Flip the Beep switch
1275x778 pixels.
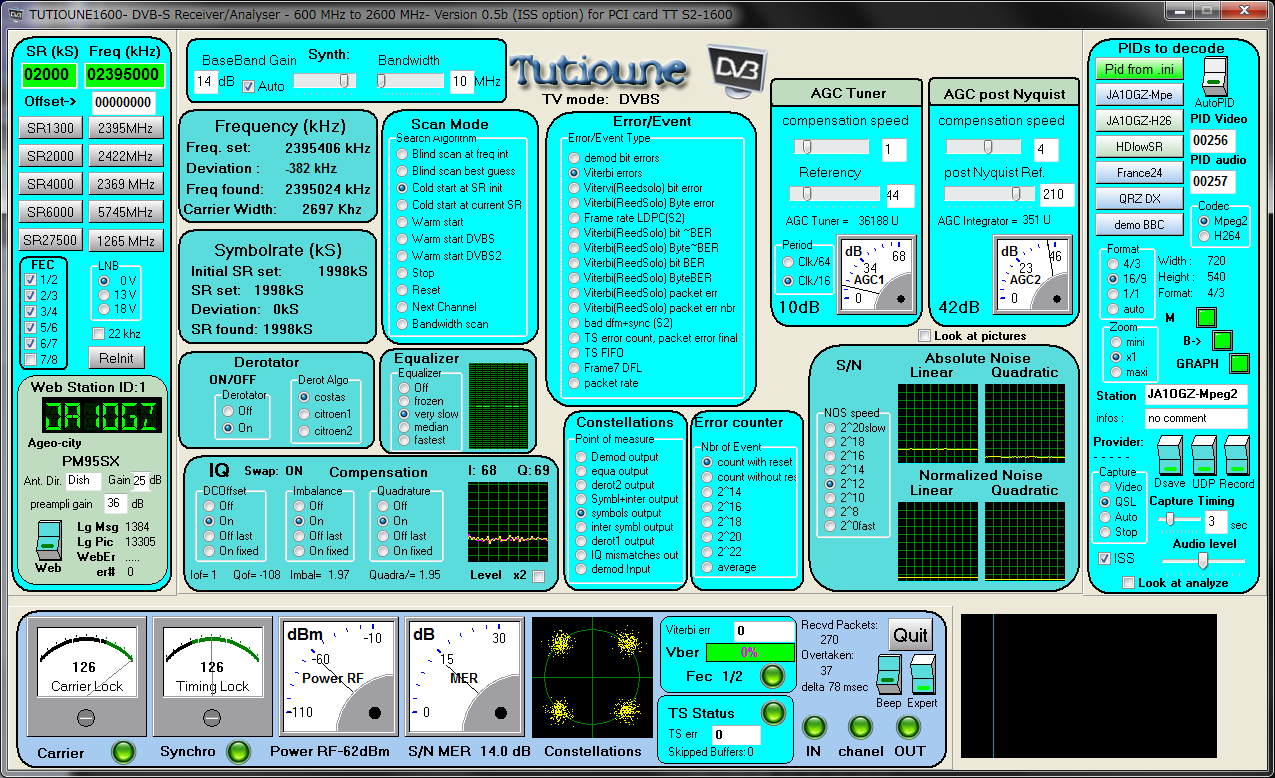click(888, 675)
